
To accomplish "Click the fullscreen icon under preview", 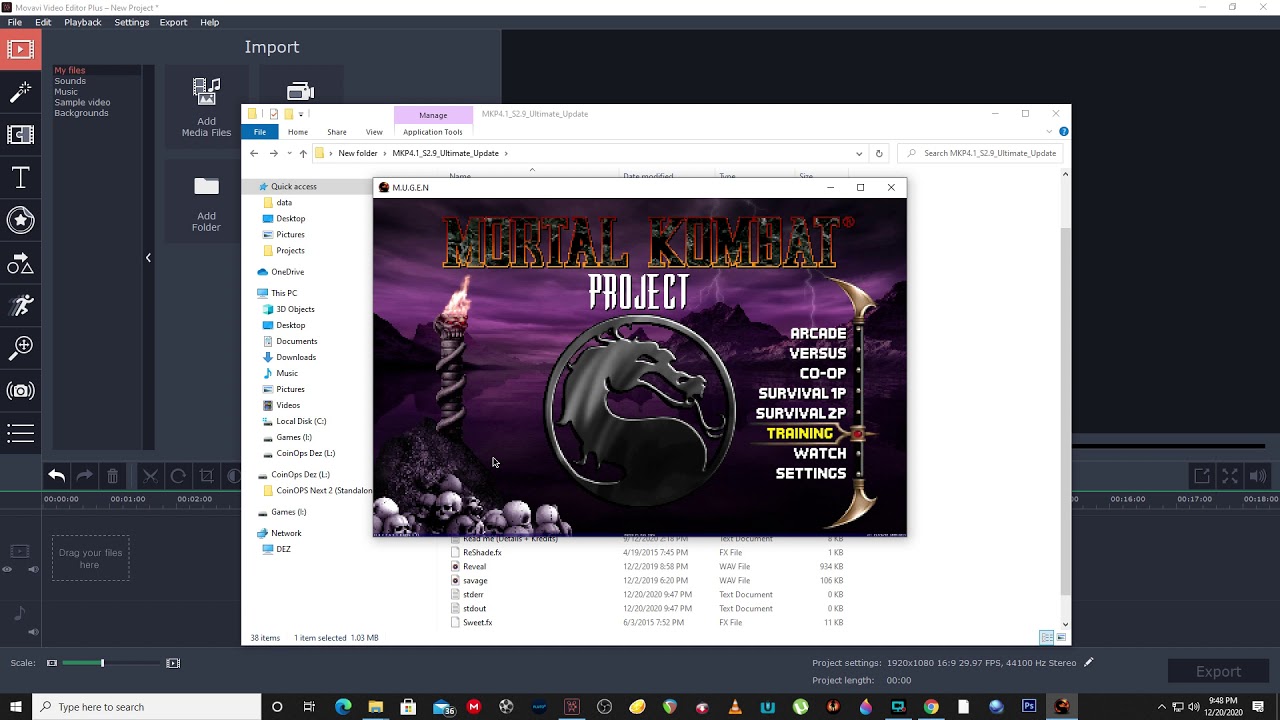I will (1230, 476).
